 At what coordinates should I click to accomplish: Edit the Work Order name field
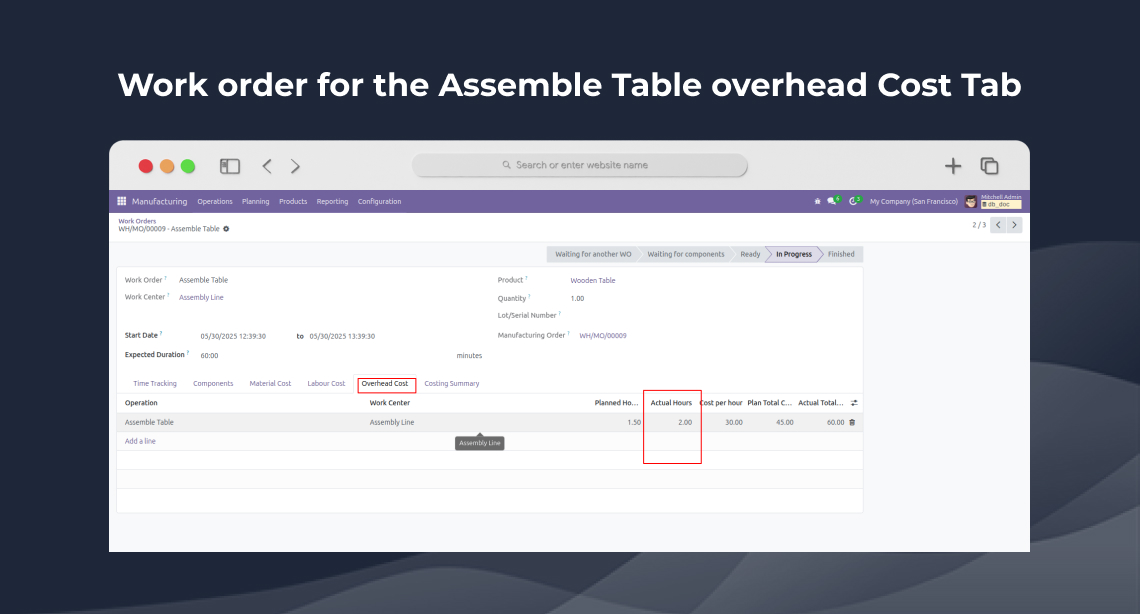tap(204, 280)
